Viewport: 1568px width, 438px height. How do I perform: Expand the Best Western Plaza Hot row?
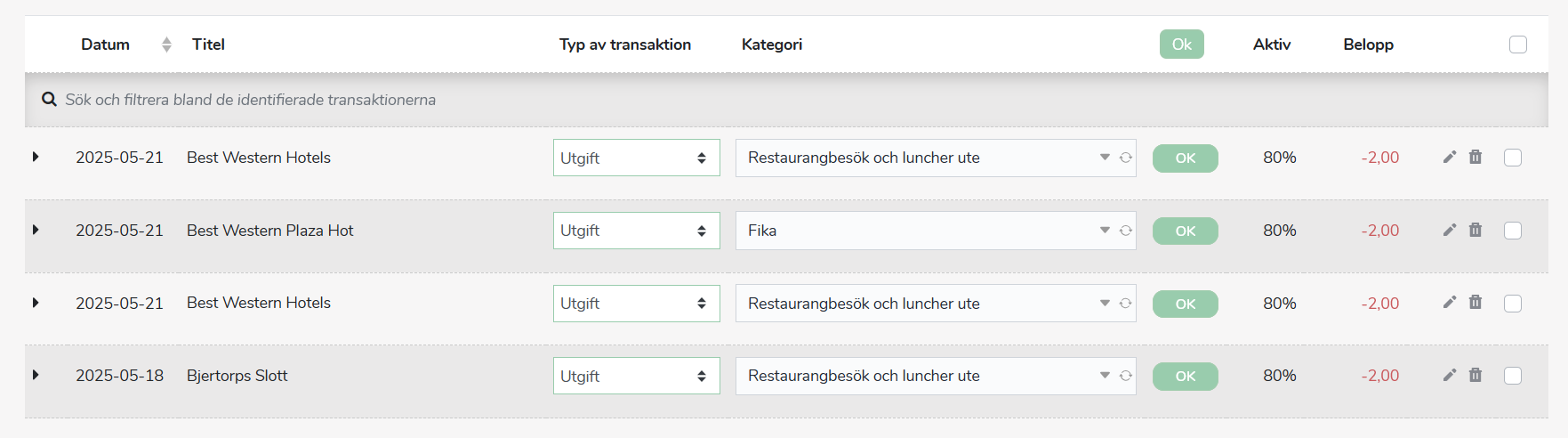(36, 230)
